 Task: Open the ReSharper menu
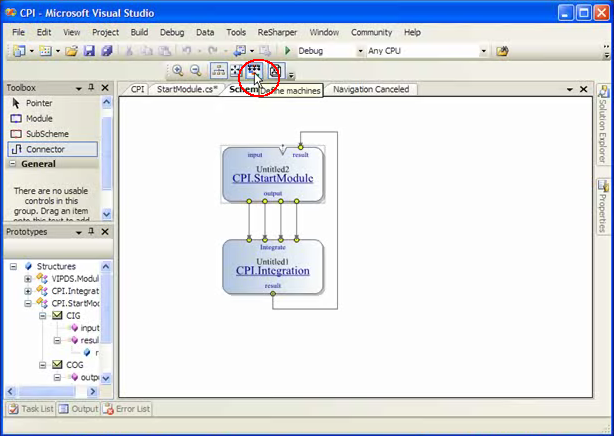click(x=277, y=33)
